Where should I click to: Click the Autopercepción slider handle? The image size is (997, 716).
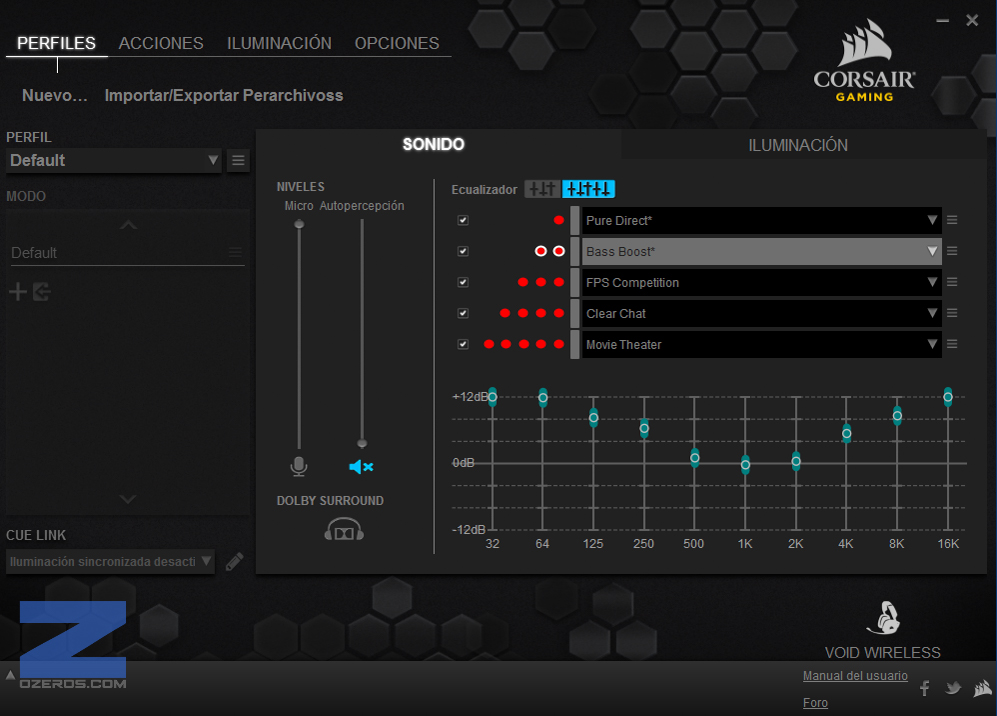point(362,443)
